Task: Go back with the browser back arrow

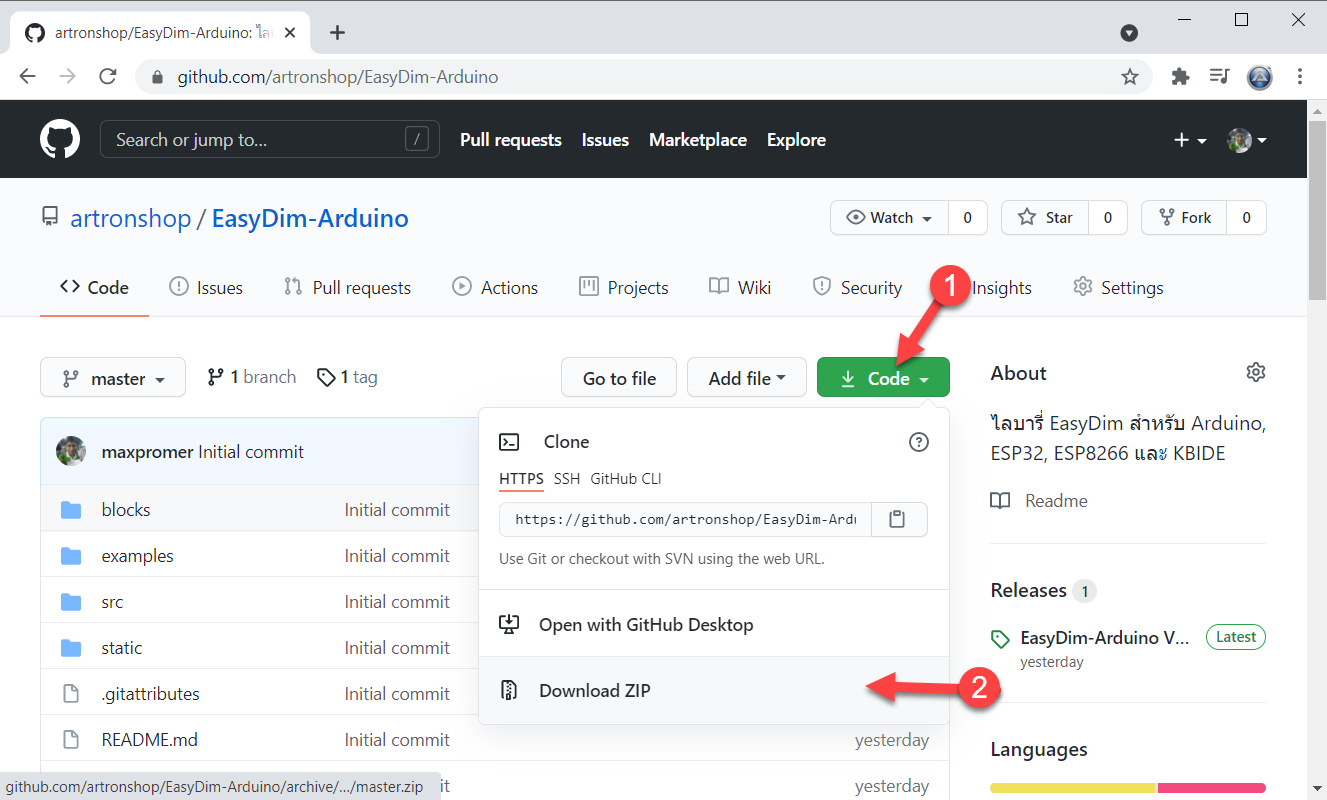Action: click(27, 77)
